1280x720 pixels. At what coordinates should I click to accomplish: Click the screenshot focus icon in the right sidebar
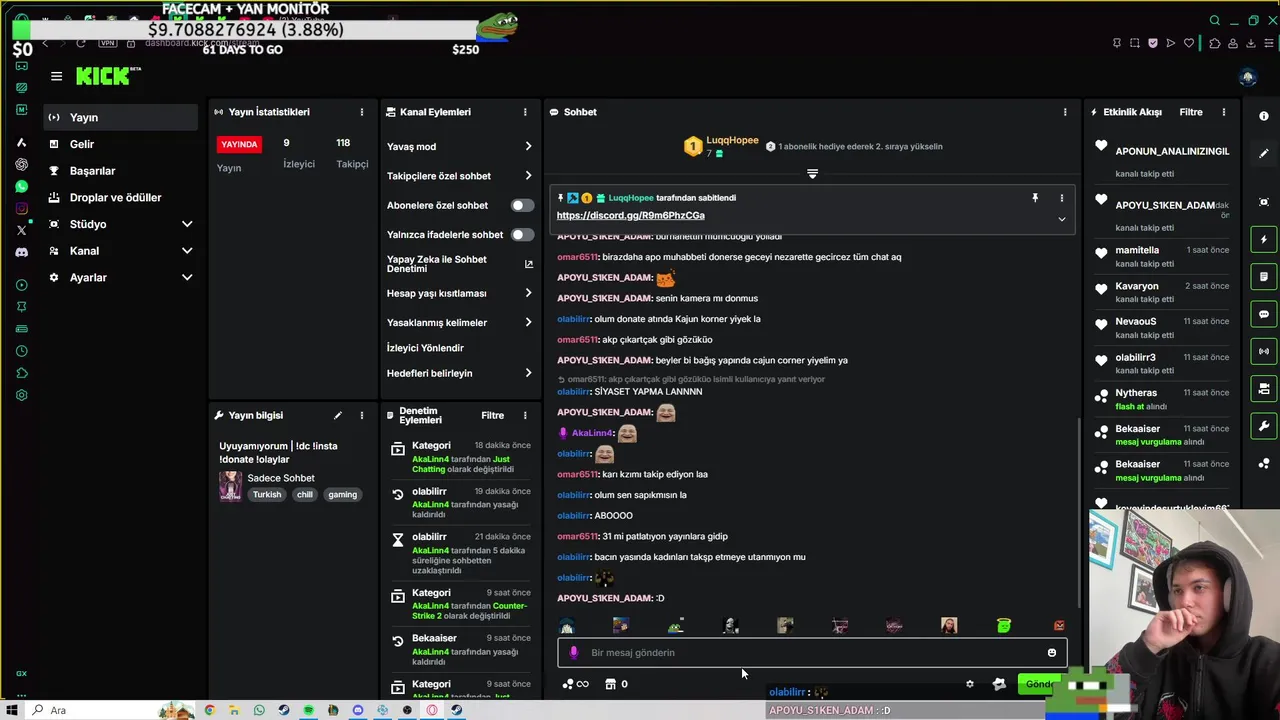click(x=1264, y=201)
